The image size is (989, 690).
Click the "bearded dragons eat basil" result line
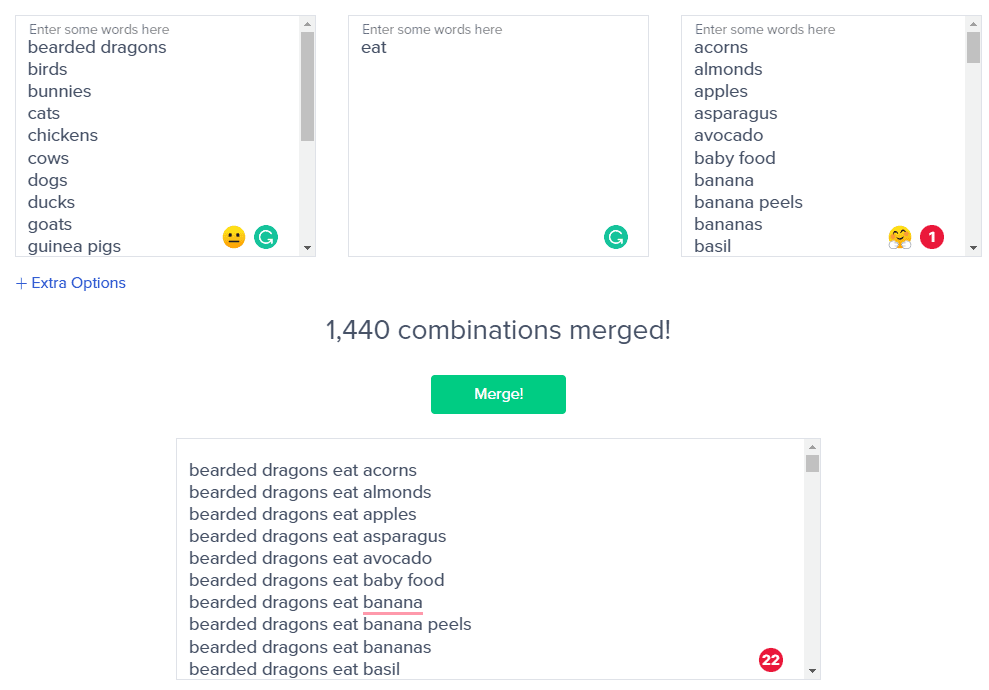point(295,669)
